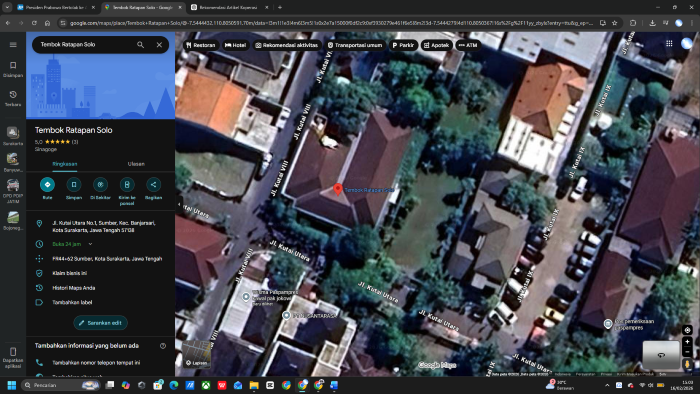Viewport: 700px width, 394px height.
Task: Select the Transportasi umum chip
Action: click(355, 45)
